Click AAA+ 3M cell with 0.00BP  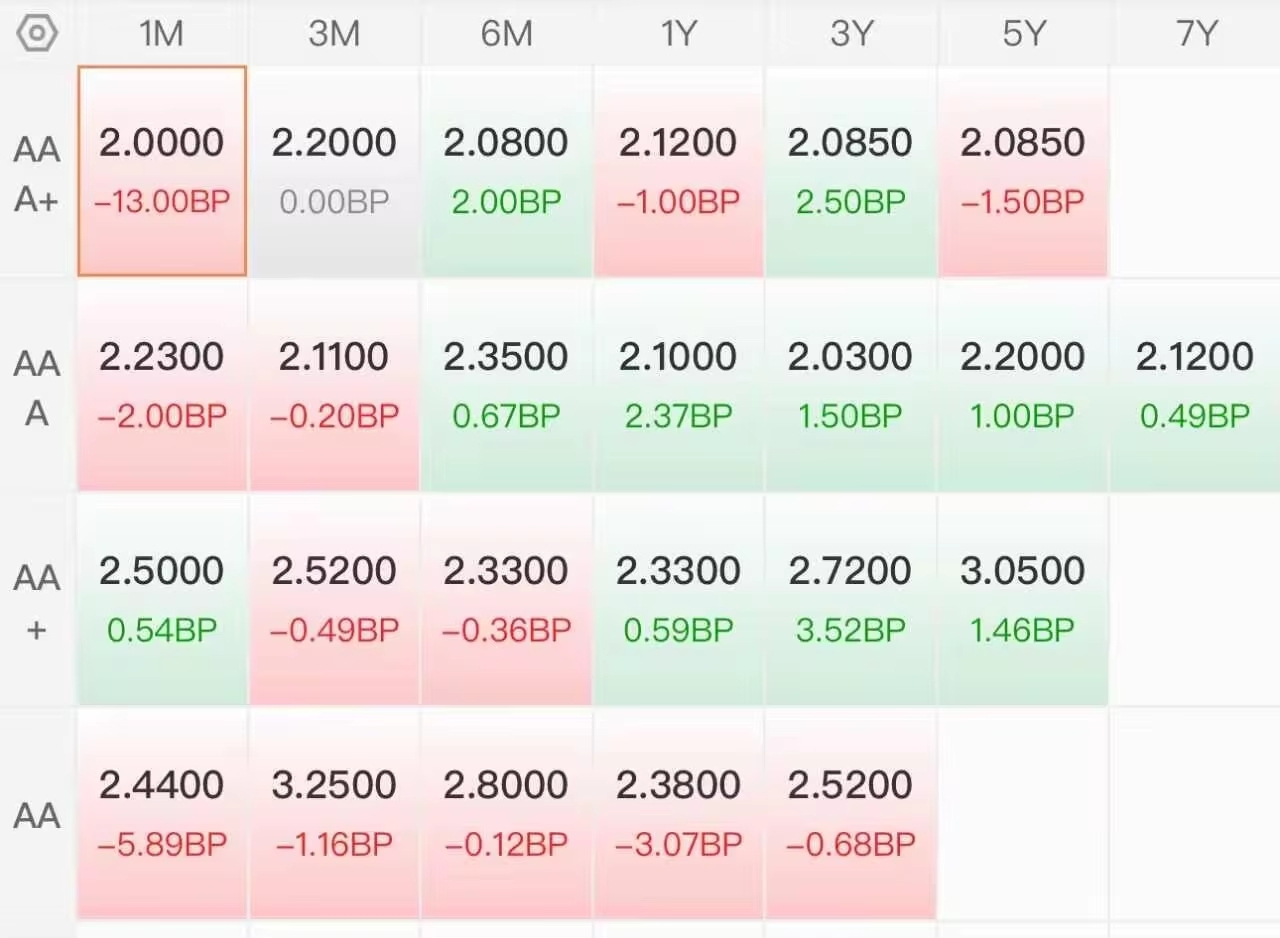coord(334,171)
